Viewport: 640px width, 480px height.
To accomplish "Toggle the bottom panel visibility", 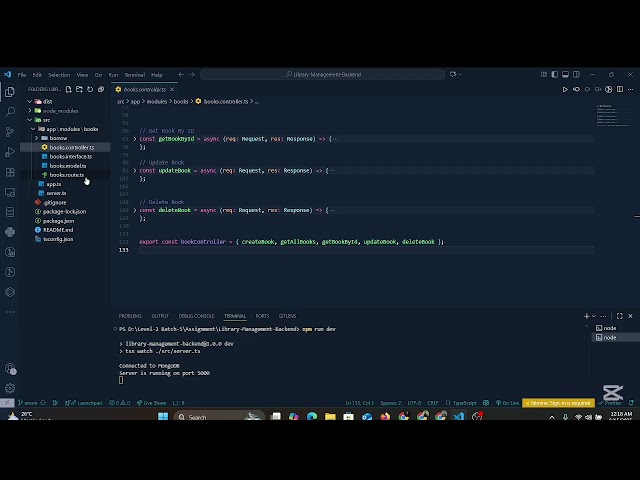I will (x=565, y=75).
